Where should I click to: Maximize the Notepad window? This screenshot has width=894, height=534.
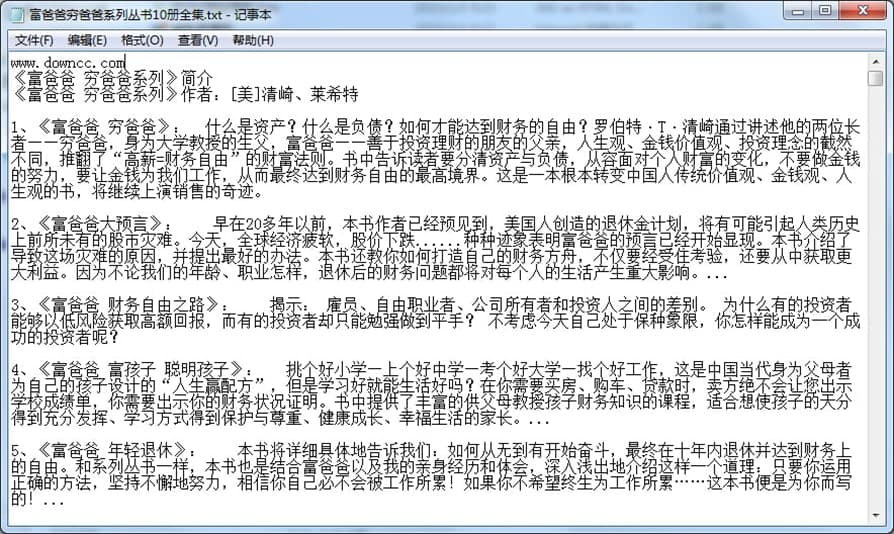(x=824, y=11)
